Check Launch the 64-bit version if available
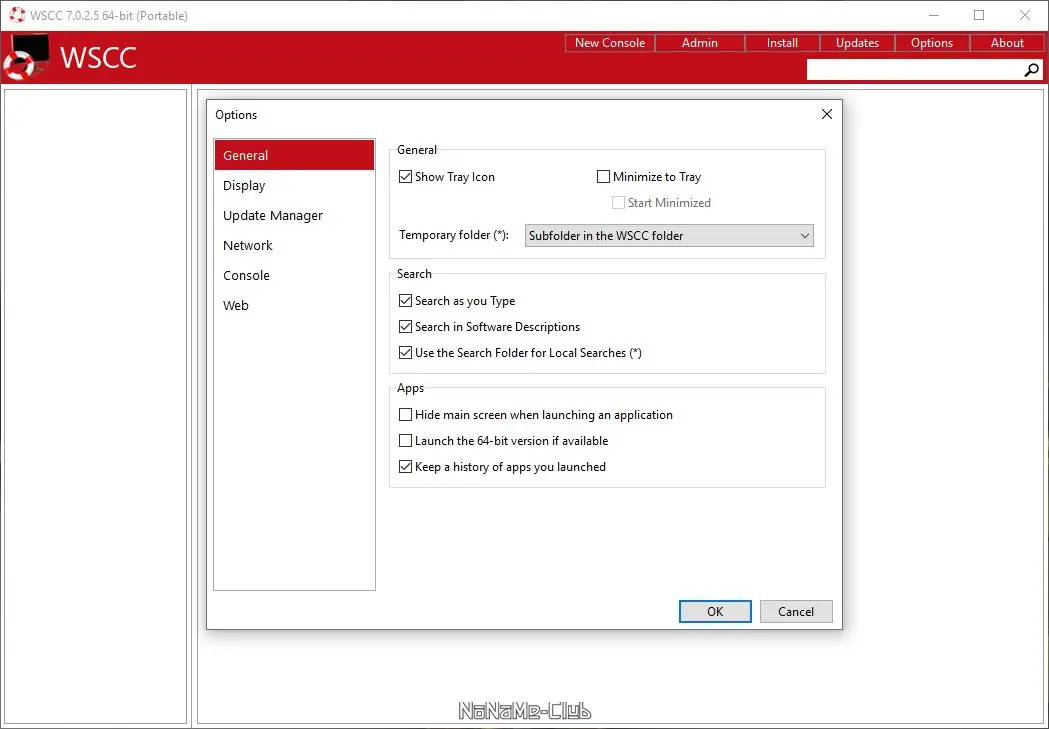 [406, 440]
